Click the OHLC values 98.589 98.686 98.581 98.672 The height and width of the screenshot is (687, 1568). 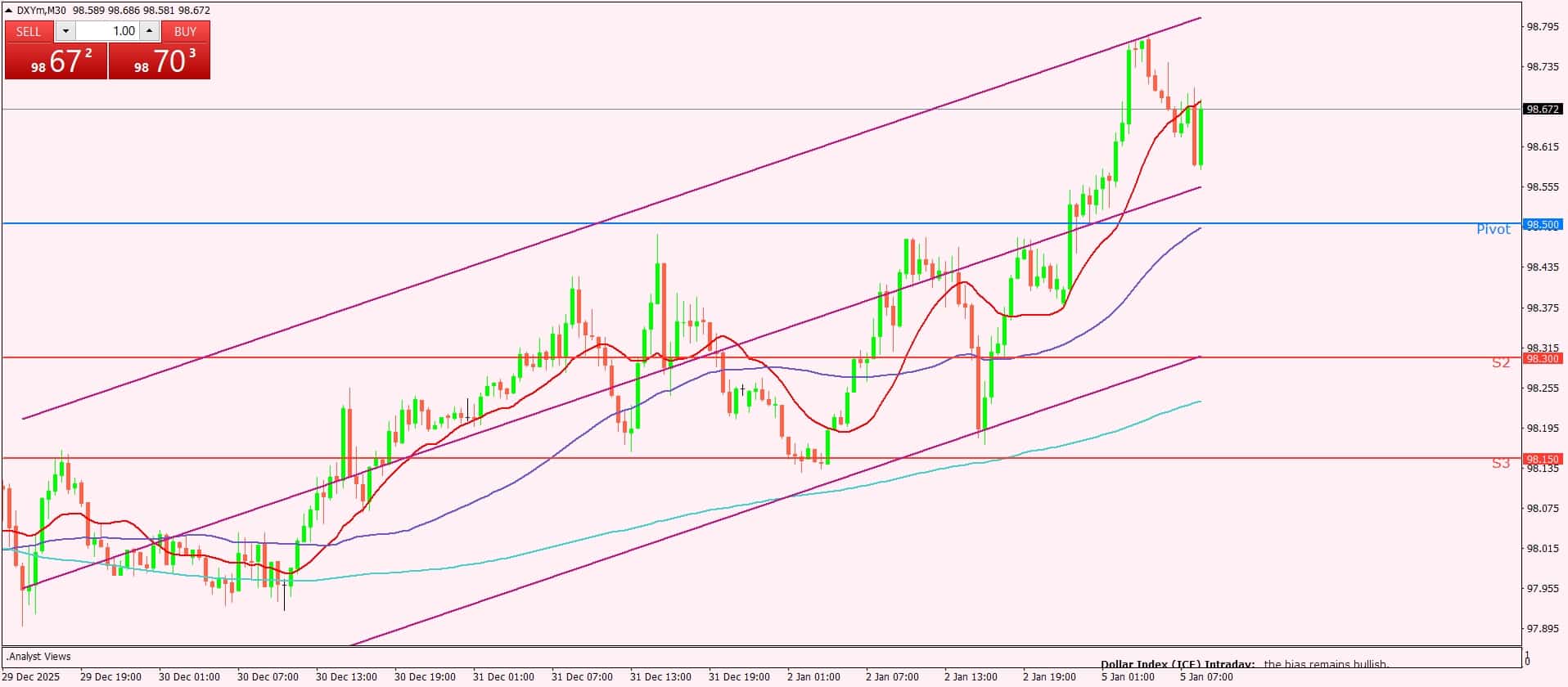click(x=142, y=11)
